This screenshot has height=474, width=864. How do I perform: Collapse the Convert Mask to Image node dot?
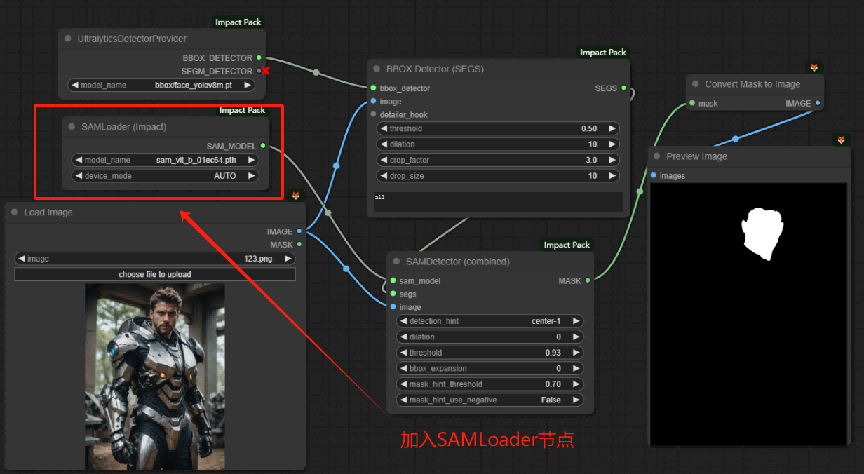click(x=695, y=84)
